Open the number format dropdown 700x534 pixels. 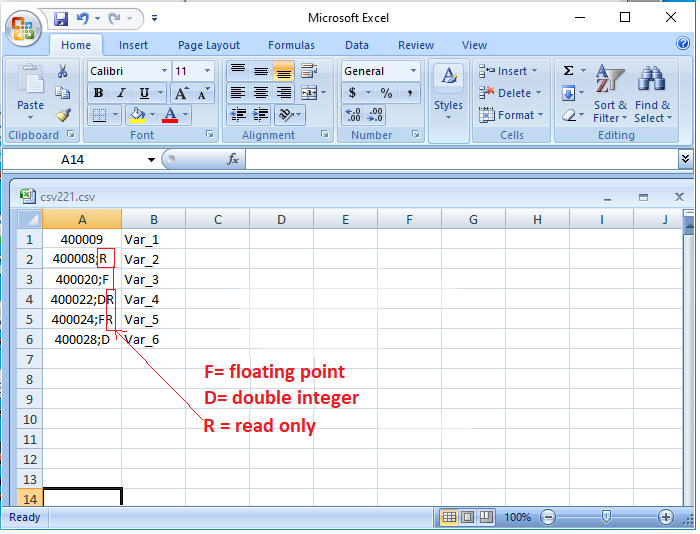(413, 71)
